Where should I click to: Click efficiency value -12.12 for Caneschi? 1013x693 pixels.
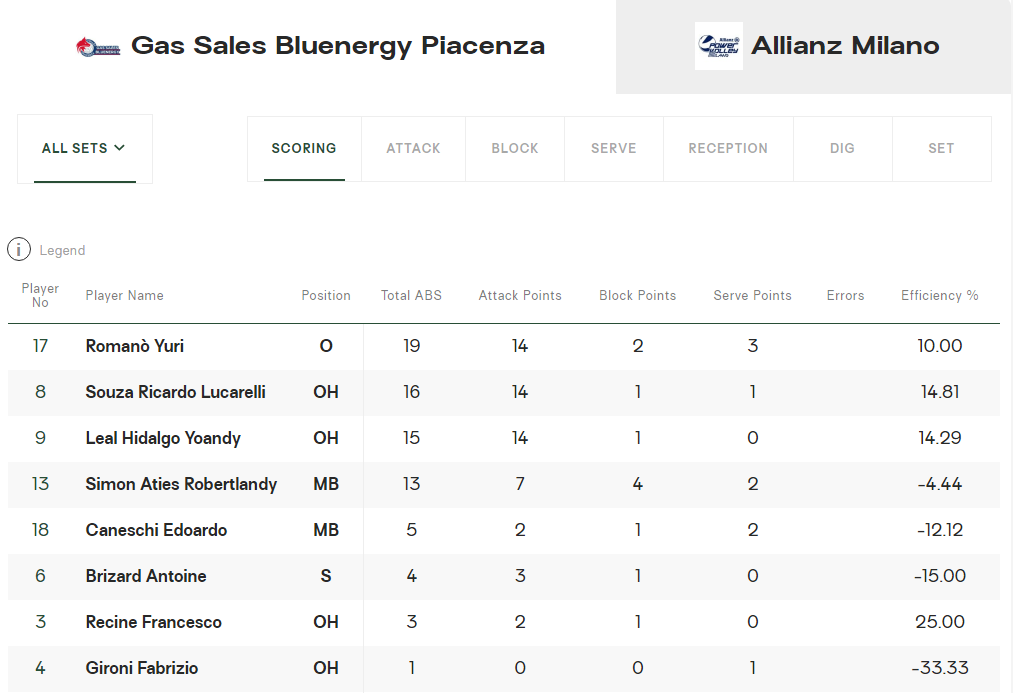[940, 530]
